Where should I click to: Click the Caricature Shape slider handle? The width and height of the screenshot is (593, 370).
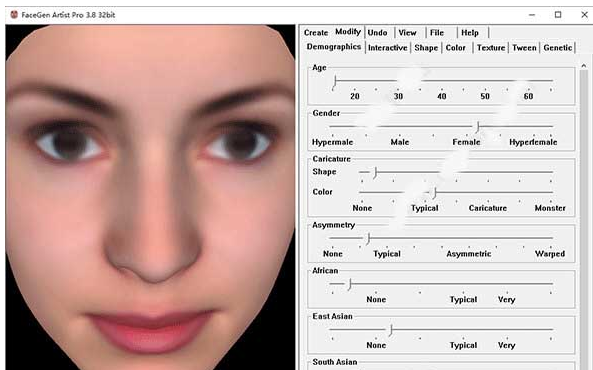coord(375,173)
